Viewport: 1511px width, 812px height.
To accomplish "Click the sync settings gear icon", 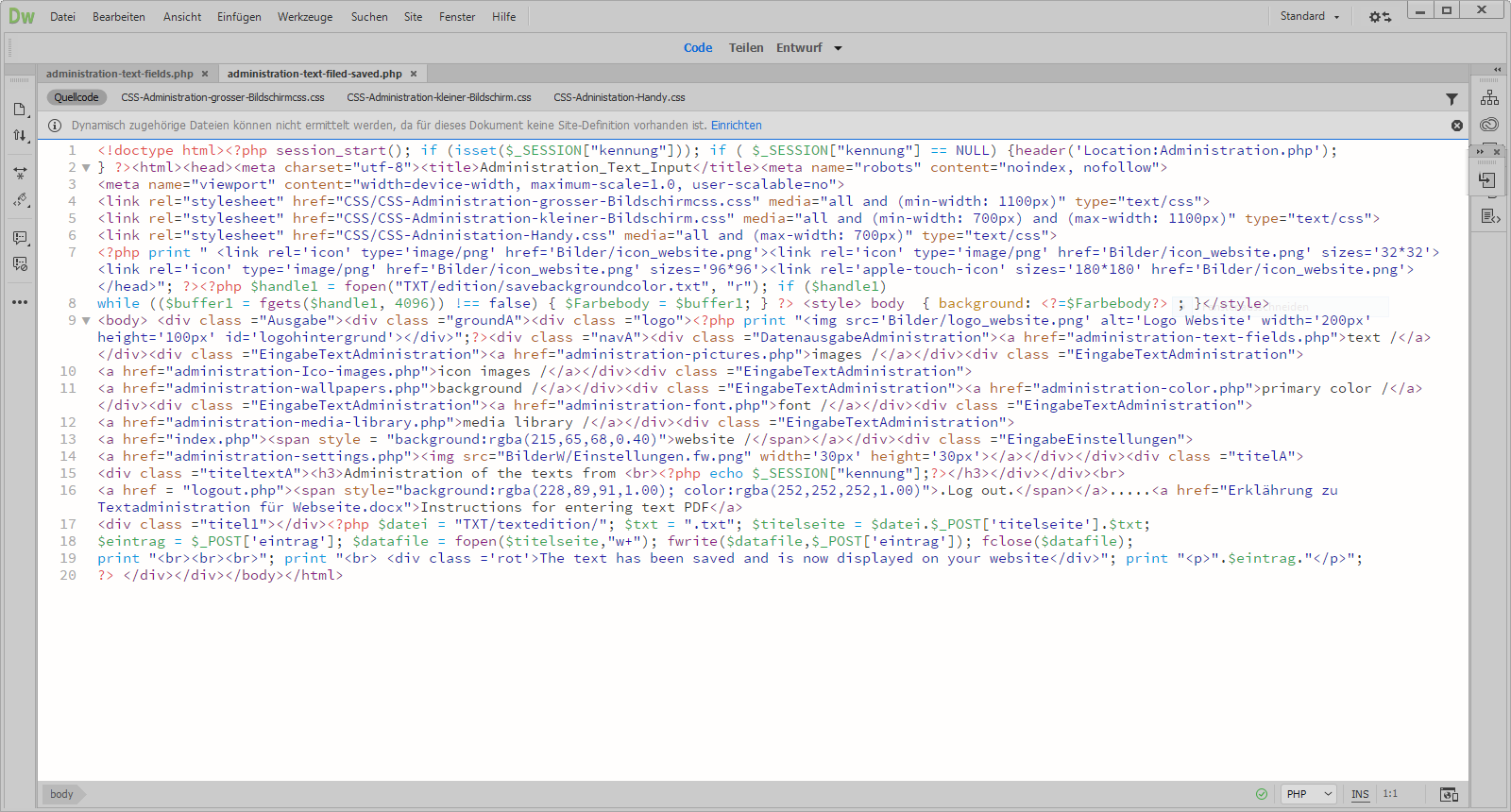I will 1380,17.
